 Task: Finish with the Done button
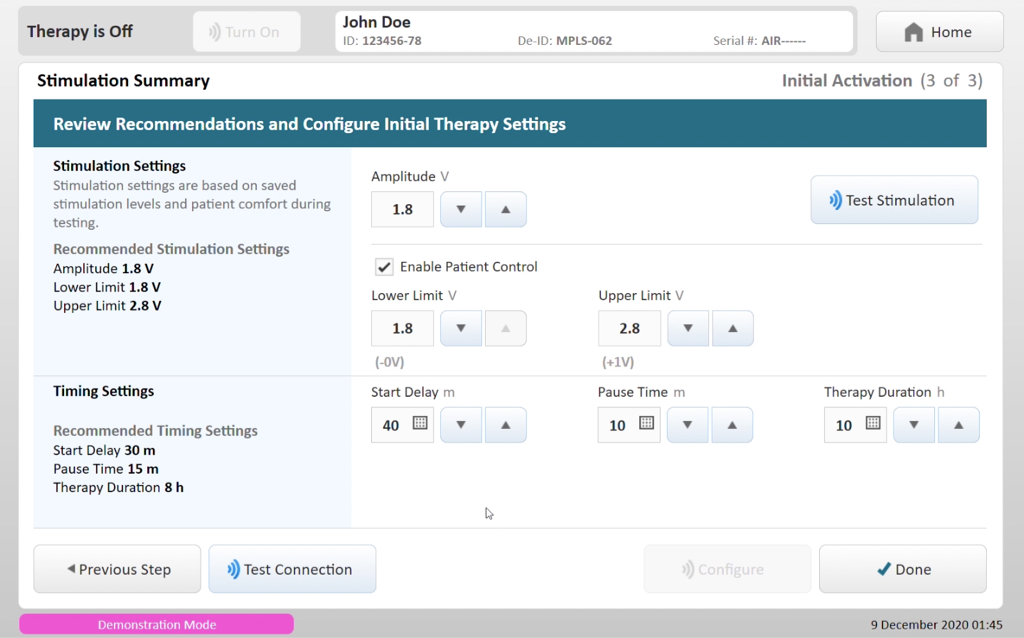click(903, 569)
